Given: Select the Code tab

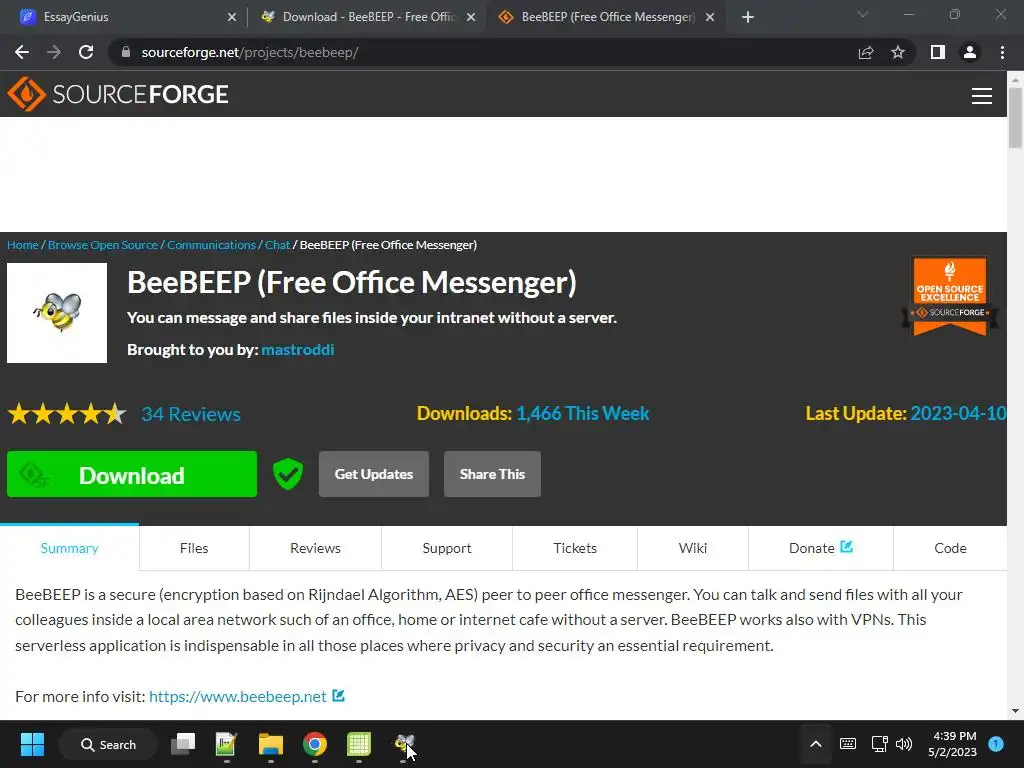Looking at the screenshot, I should coord(950,548).
